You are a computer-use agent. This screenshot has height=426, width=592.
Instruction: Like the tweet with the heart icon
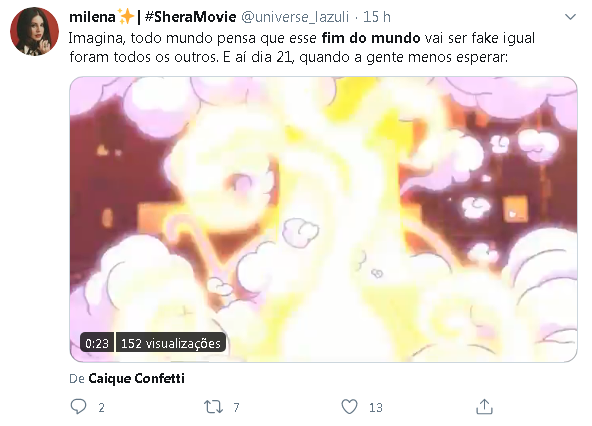(349, 407)
